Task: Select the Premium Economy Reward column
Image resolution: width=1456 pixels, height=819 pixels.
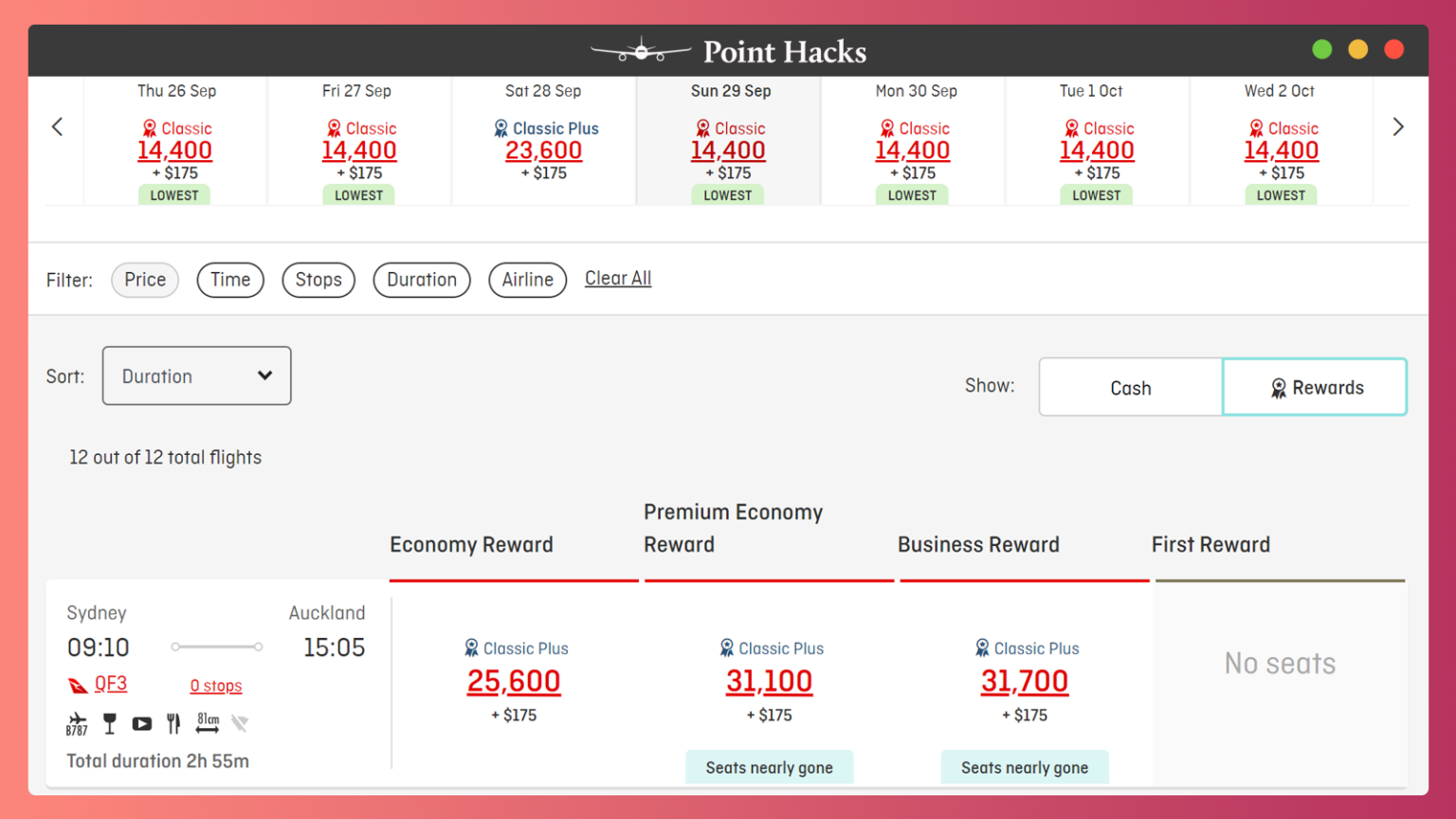Action: point(733,528)
